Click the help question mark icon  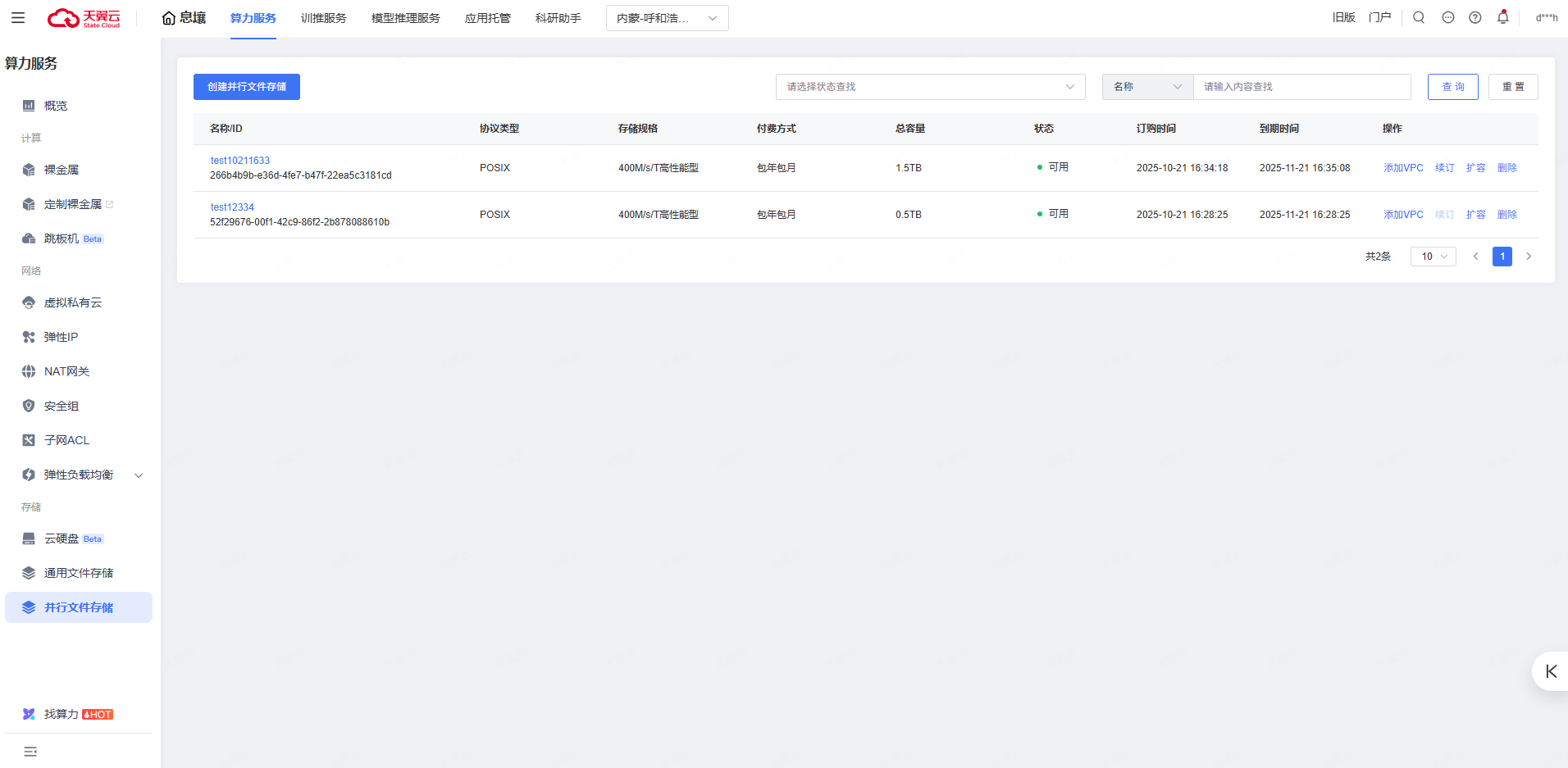click(1475, 17)
